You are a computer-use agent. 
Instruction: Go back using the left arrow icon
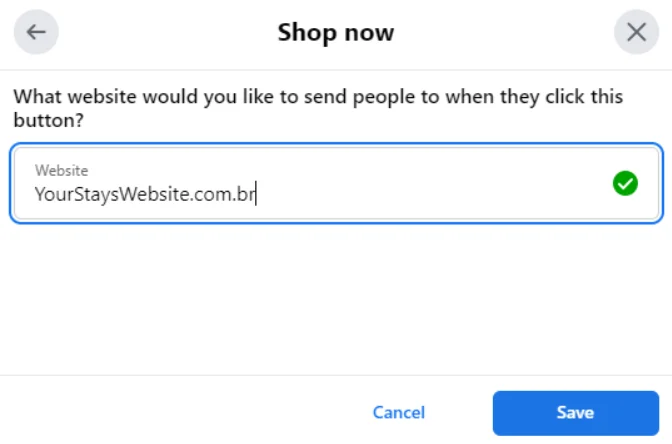(x=36, y=32)
